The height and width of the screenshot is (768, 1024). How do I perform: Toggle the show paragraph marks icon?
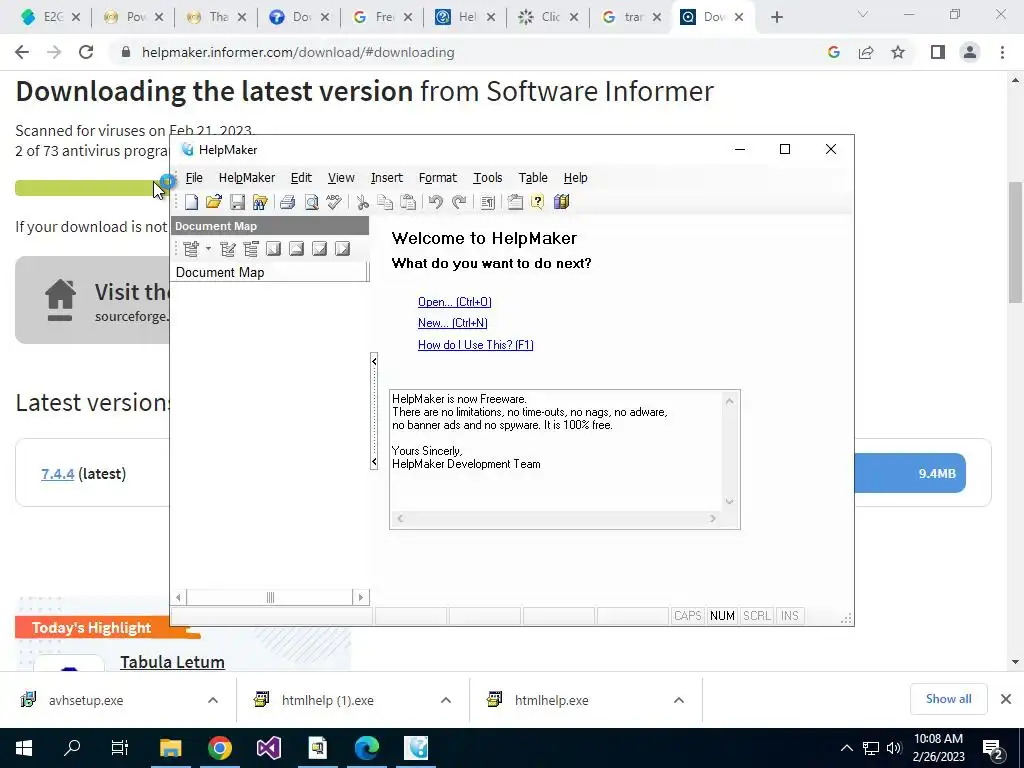[487, 202]
